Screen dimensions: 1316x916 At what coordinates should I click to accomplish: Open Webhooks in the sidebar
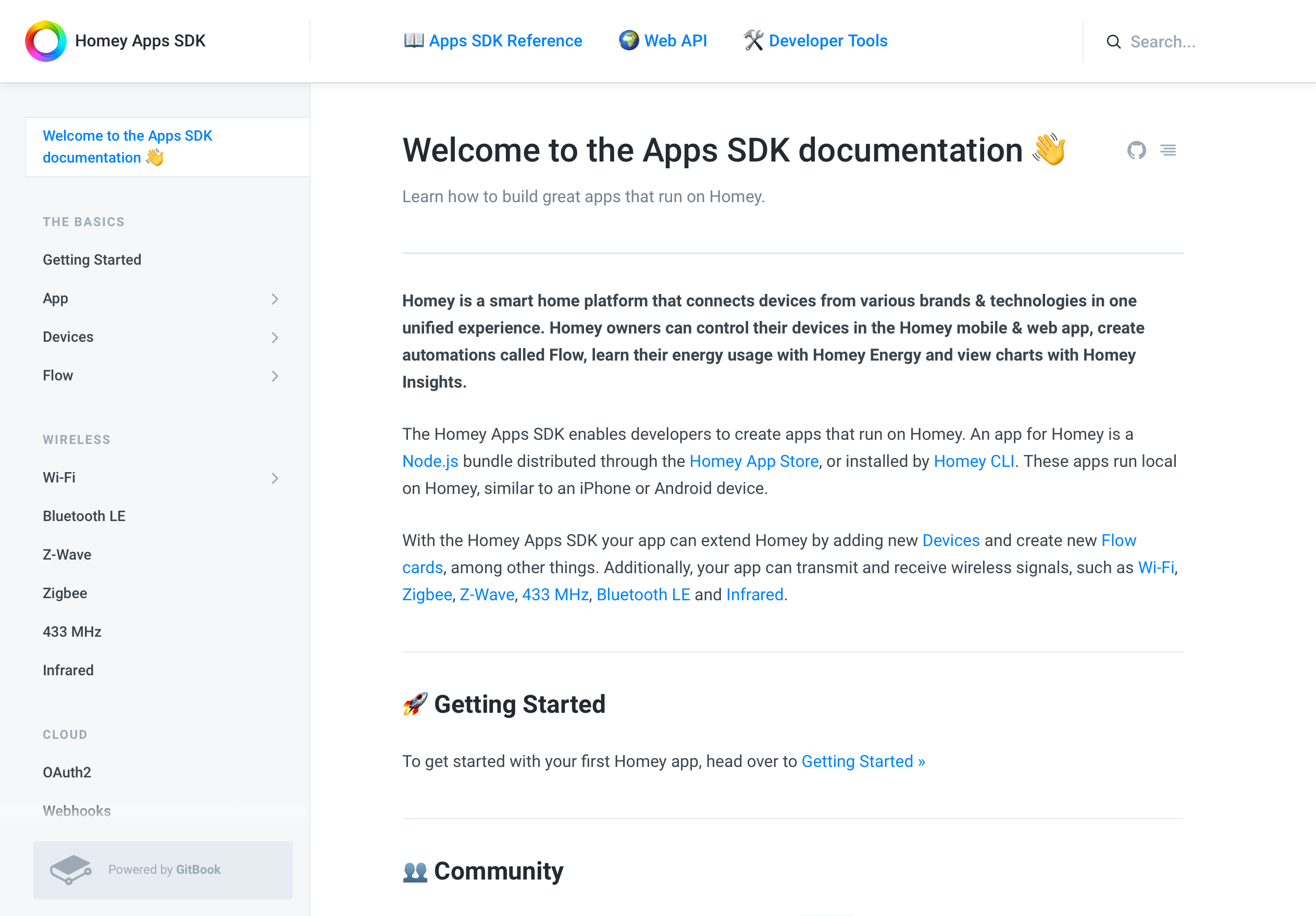(77, 811)
